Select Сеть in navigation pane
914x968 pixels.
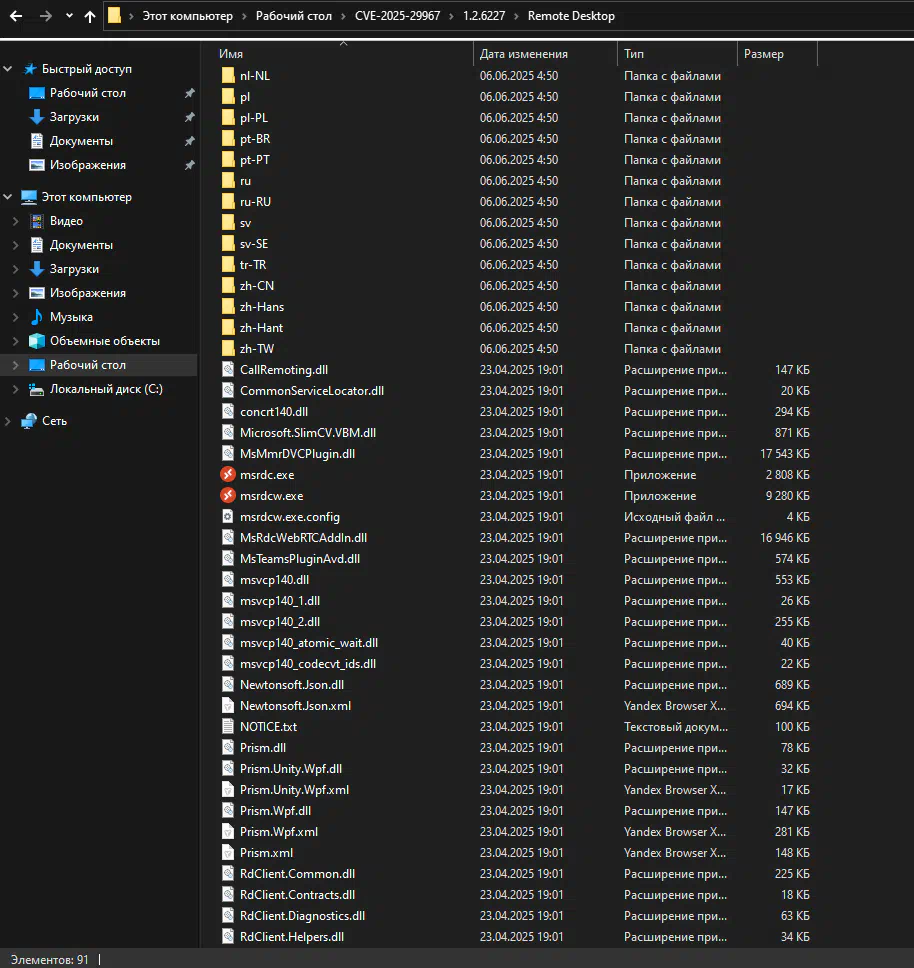click(54, 420)
